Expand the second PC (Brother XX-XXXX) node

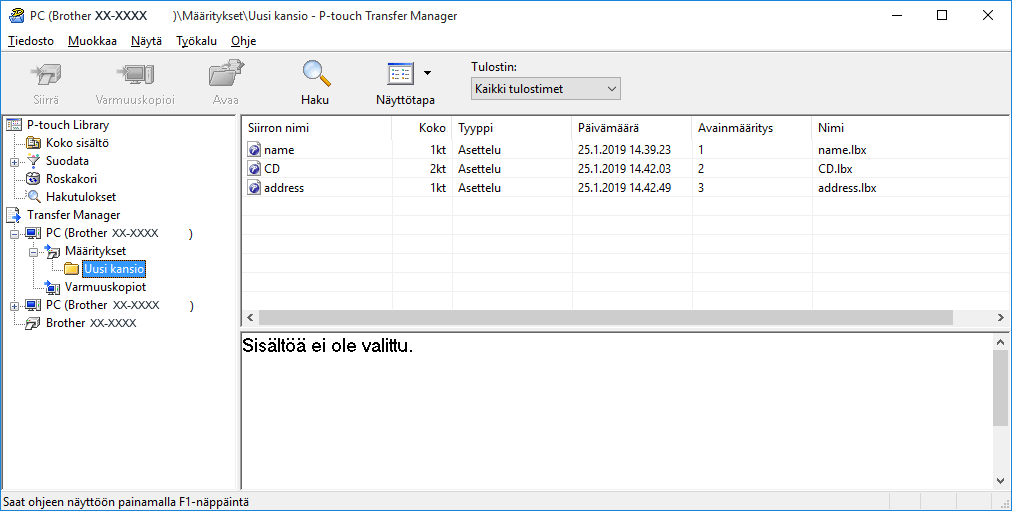[14, 306]
